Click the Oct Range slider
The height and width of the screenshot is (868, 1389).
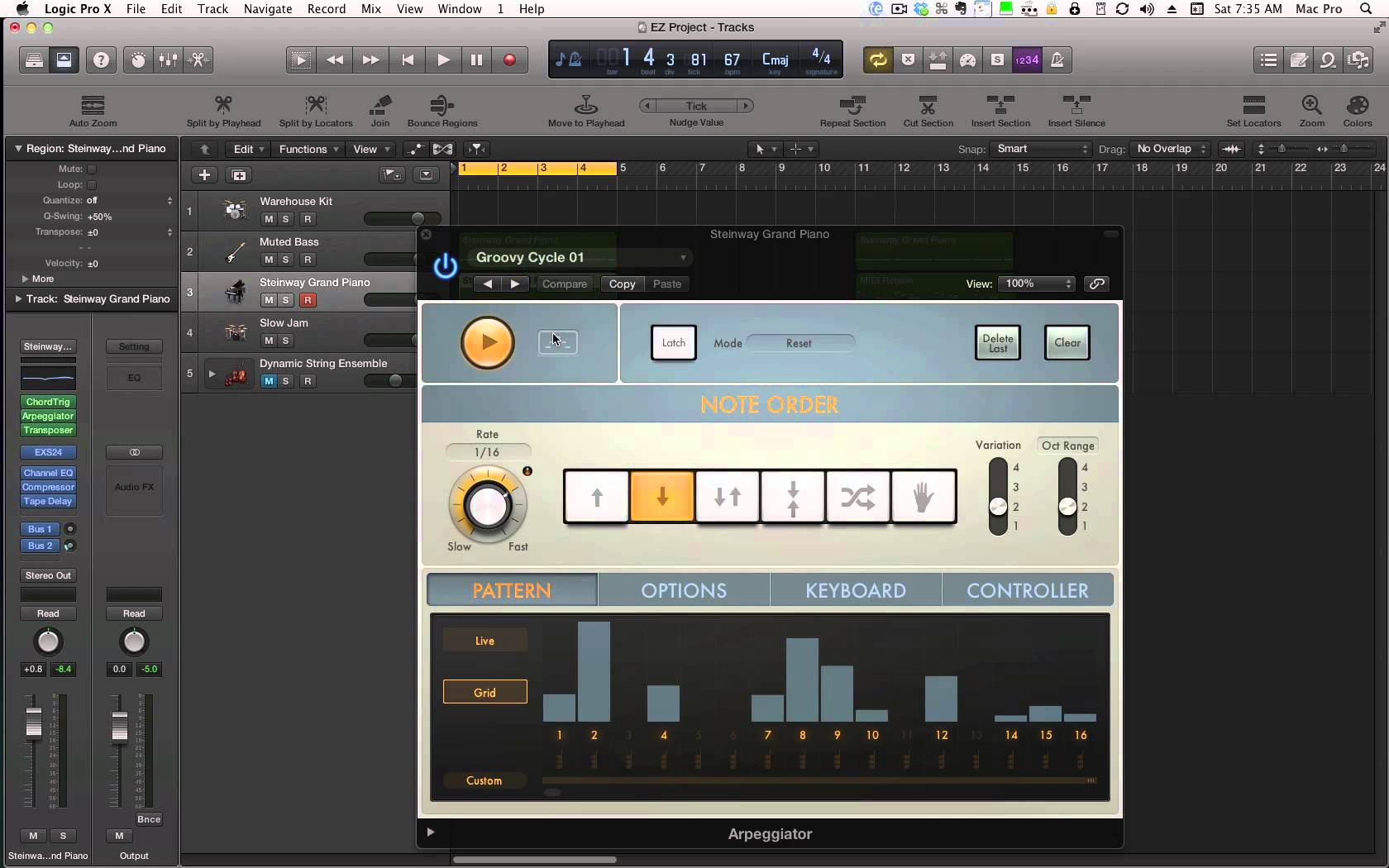pyautogui.click(x=1067, y=497)
